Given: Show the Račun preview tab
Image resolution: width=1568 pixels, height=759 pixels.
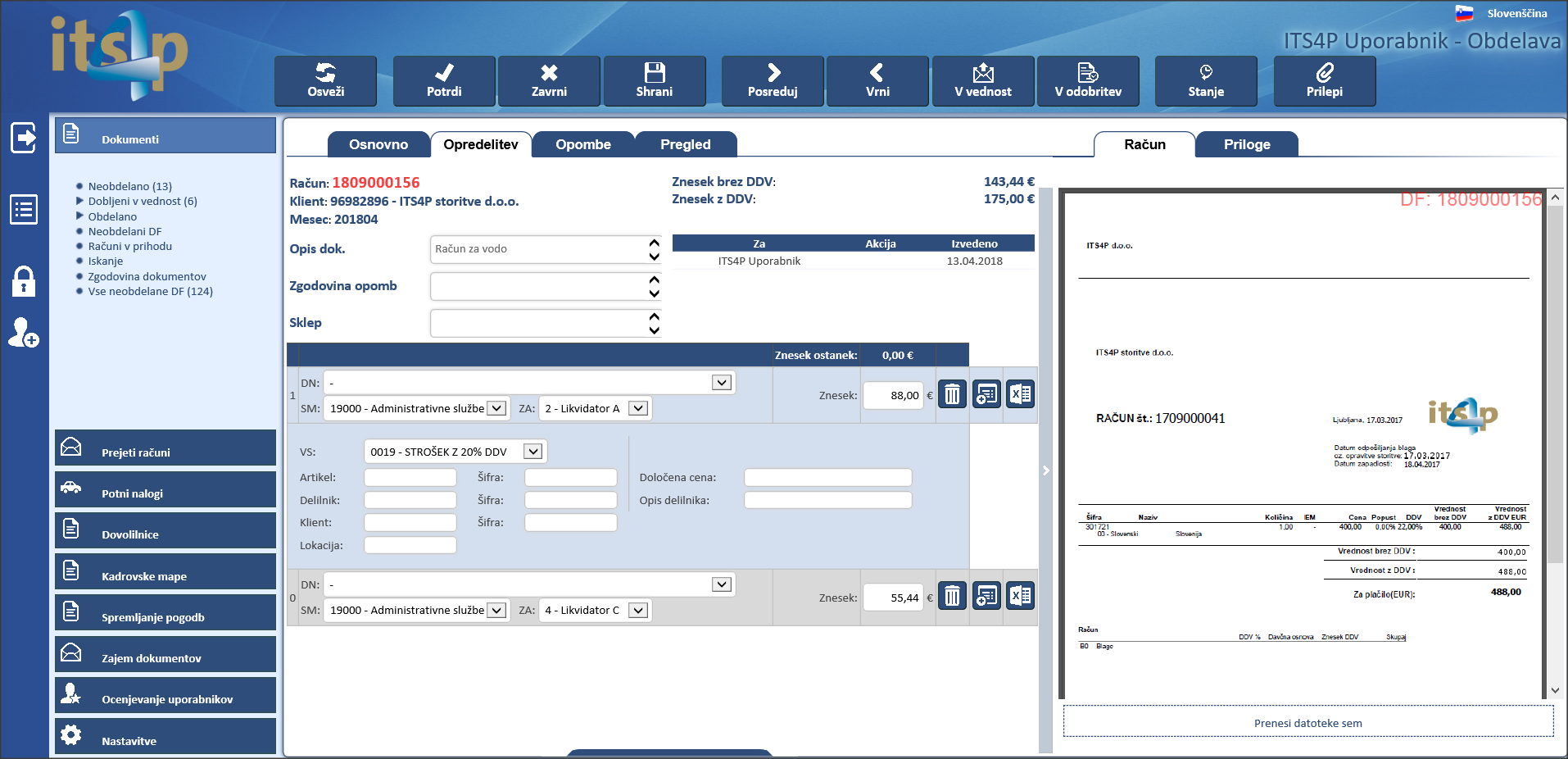Looking at the screenshot, I should (1144, 144).
